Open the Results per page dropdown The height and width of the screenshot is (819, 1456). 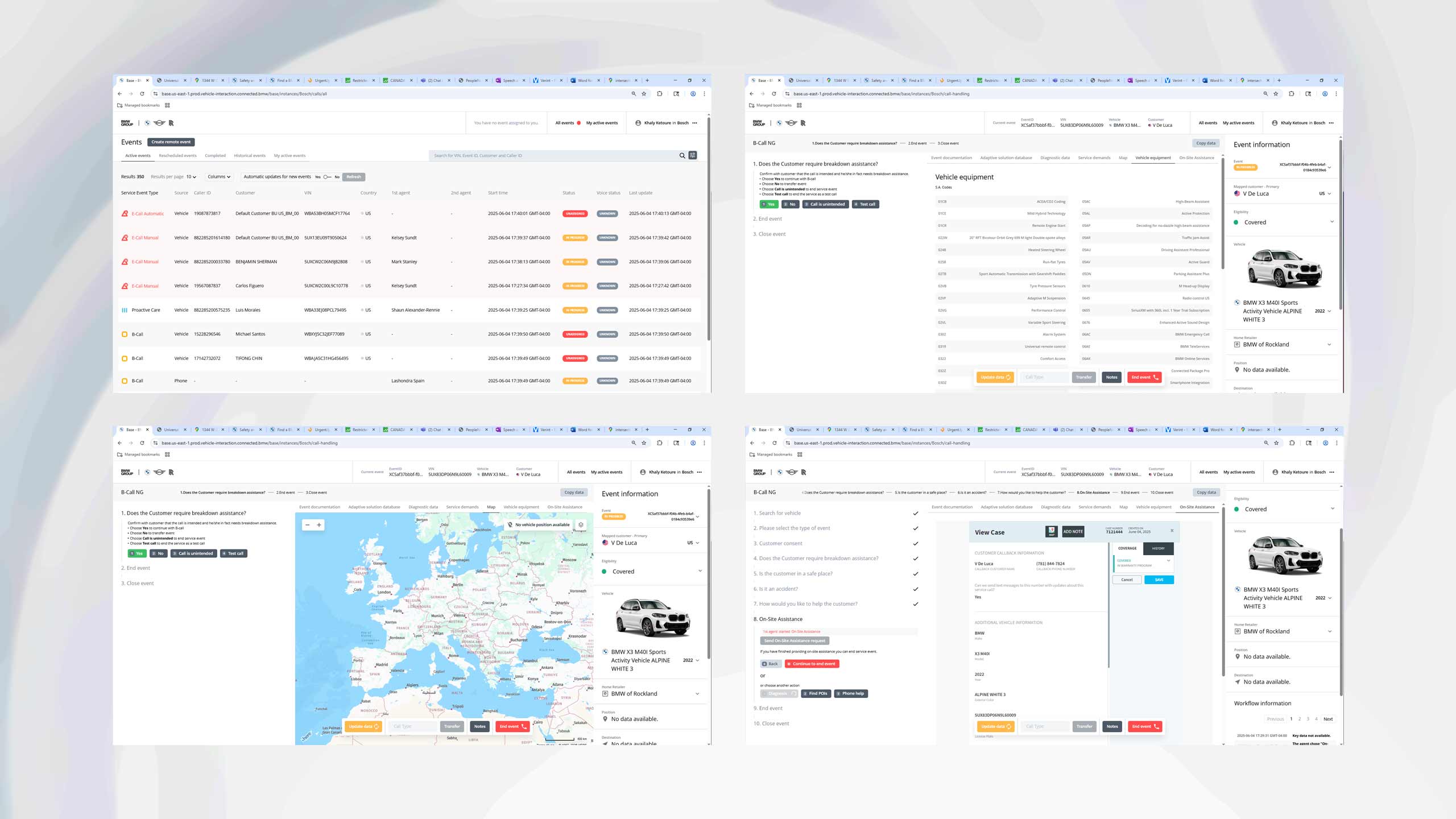coord(191,177)
